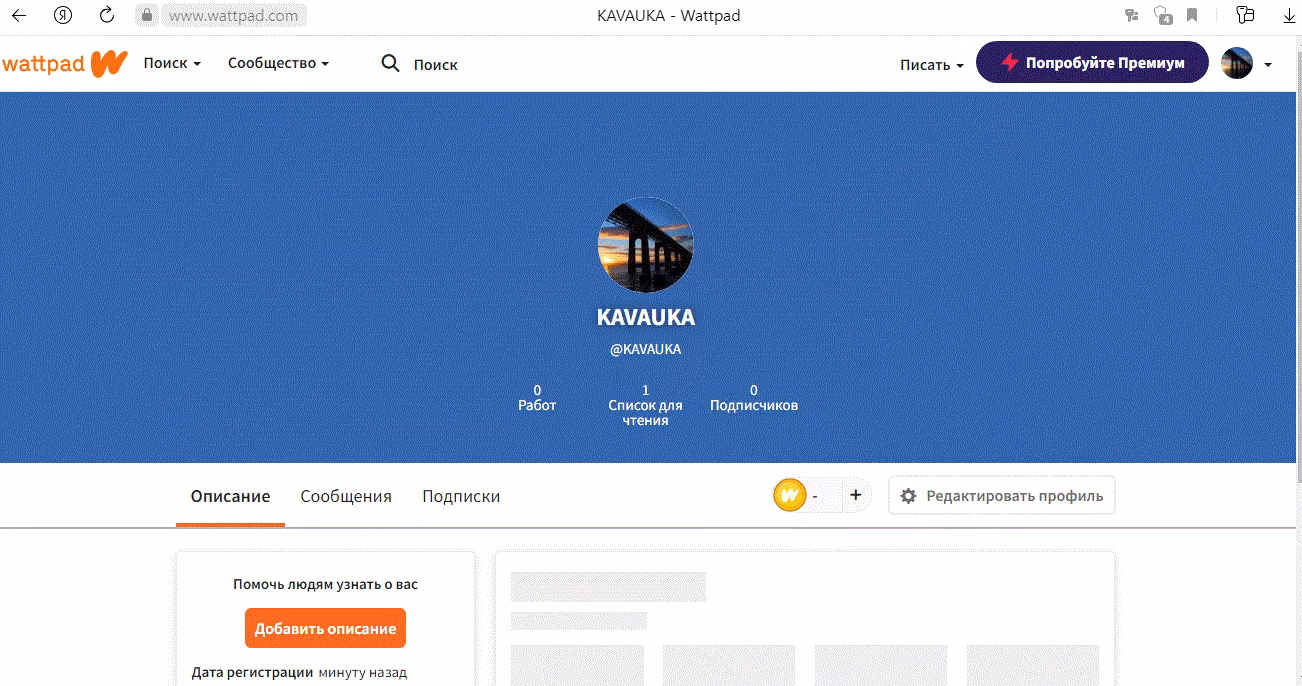Open the Yandex home button

tap(63, 15)
